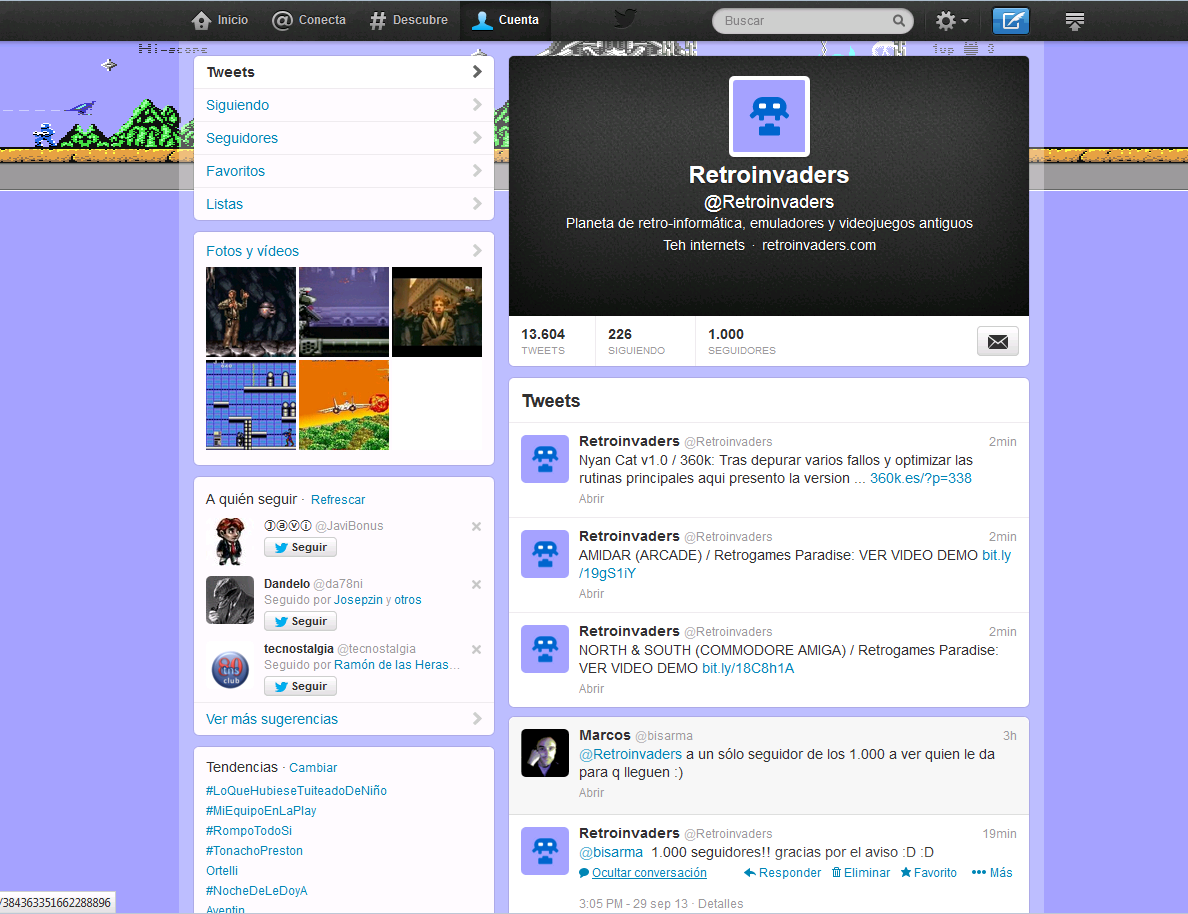Open the movie still thumbnail
This screenshot has height=914, width=1188.
[437, 311]
